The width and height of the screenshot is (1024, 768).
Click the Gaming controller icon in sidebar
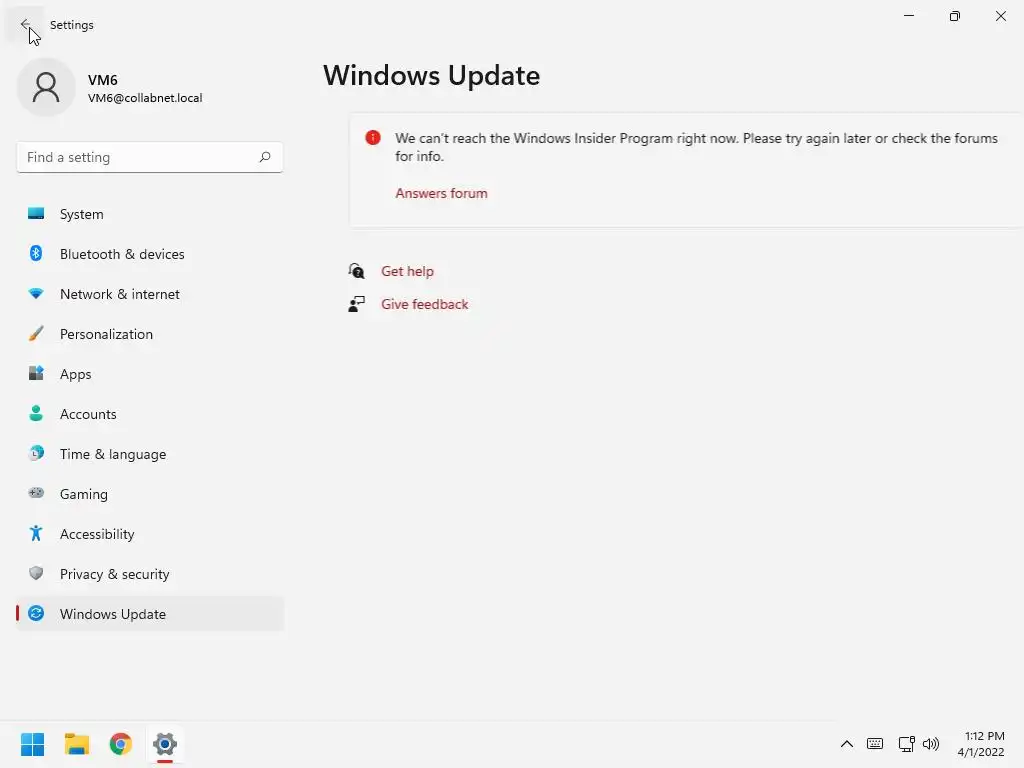point(36,493)
